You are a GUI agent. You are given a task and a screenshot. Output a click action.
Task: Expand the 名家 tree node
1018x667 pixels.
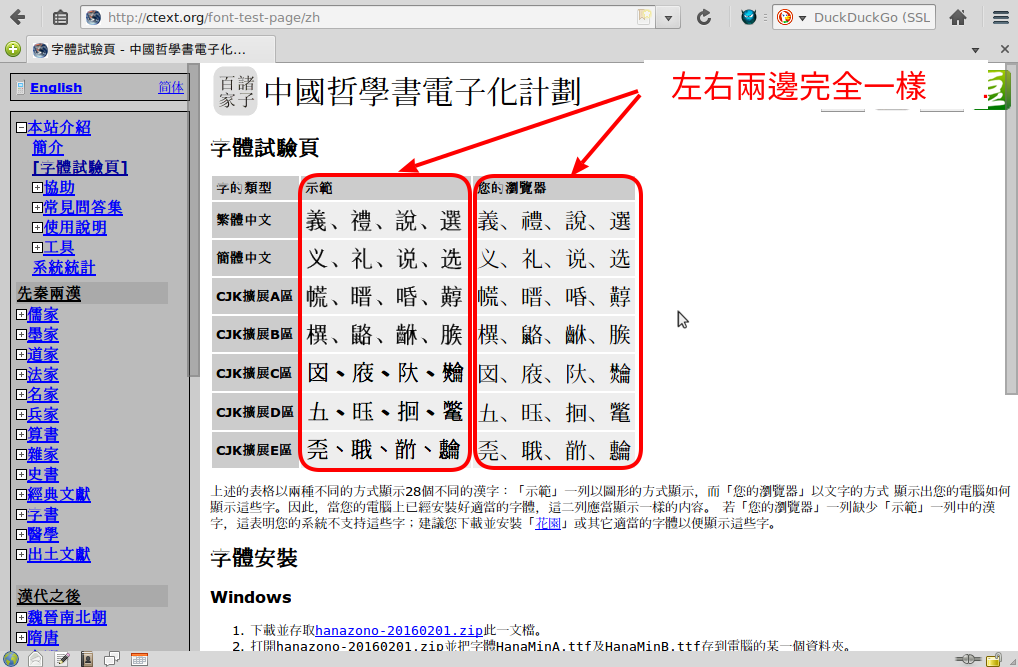pyautogui.click(x=21, y=395)
